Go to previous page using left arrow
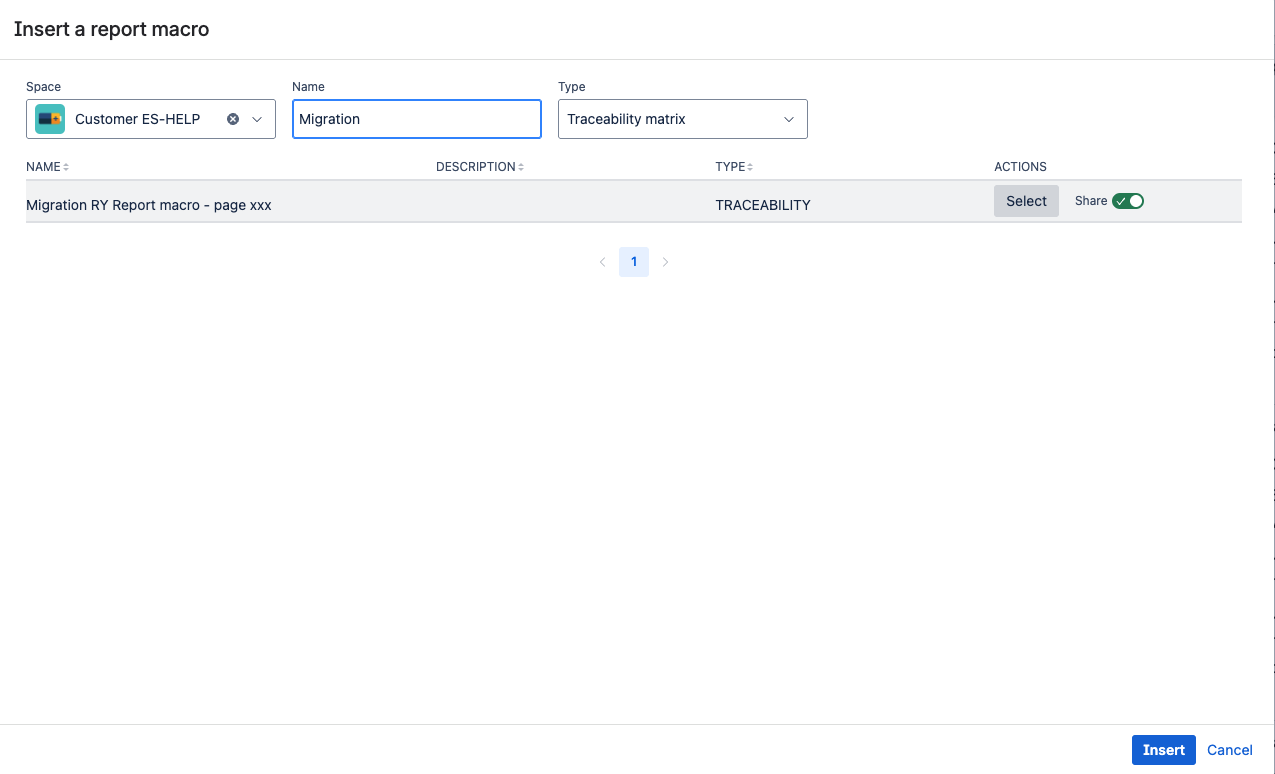 (602, 262)
